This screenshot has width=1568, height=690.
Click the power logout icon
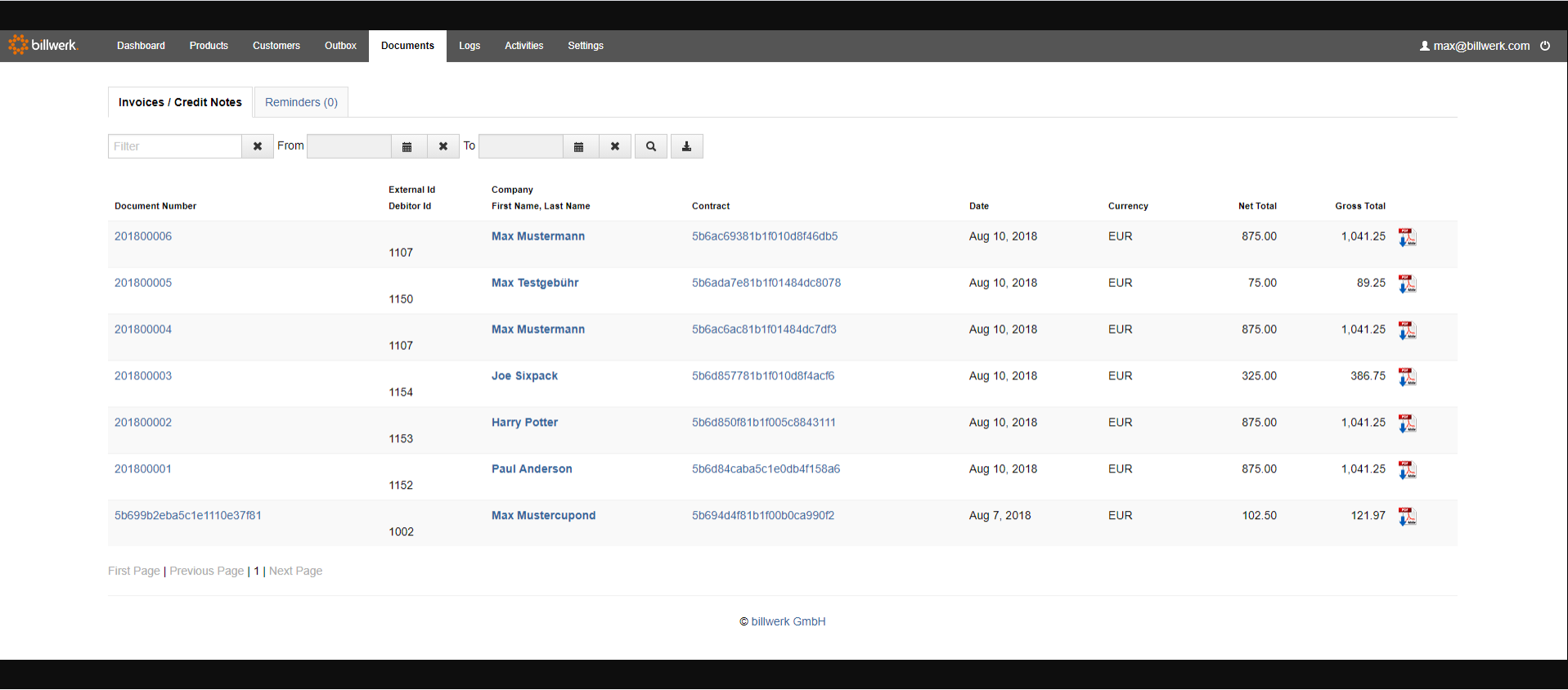1545,46
